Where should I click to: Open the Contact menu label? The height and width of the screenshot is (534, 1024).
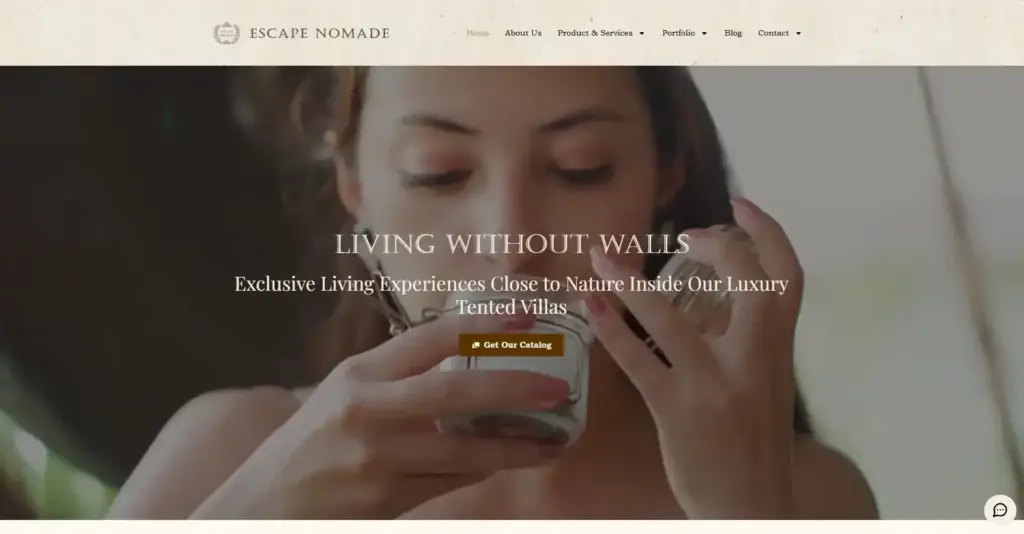(773, 33)
